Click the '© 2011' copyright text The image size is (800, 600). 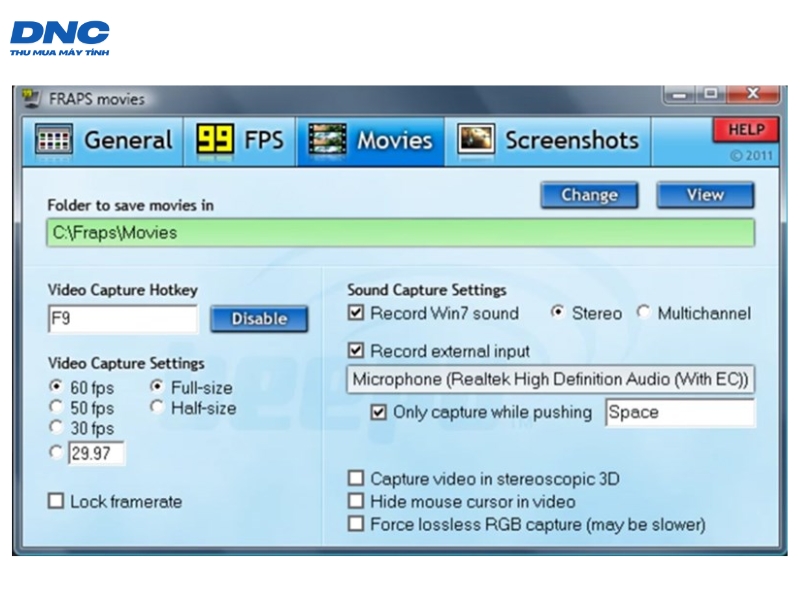point(751,155)
